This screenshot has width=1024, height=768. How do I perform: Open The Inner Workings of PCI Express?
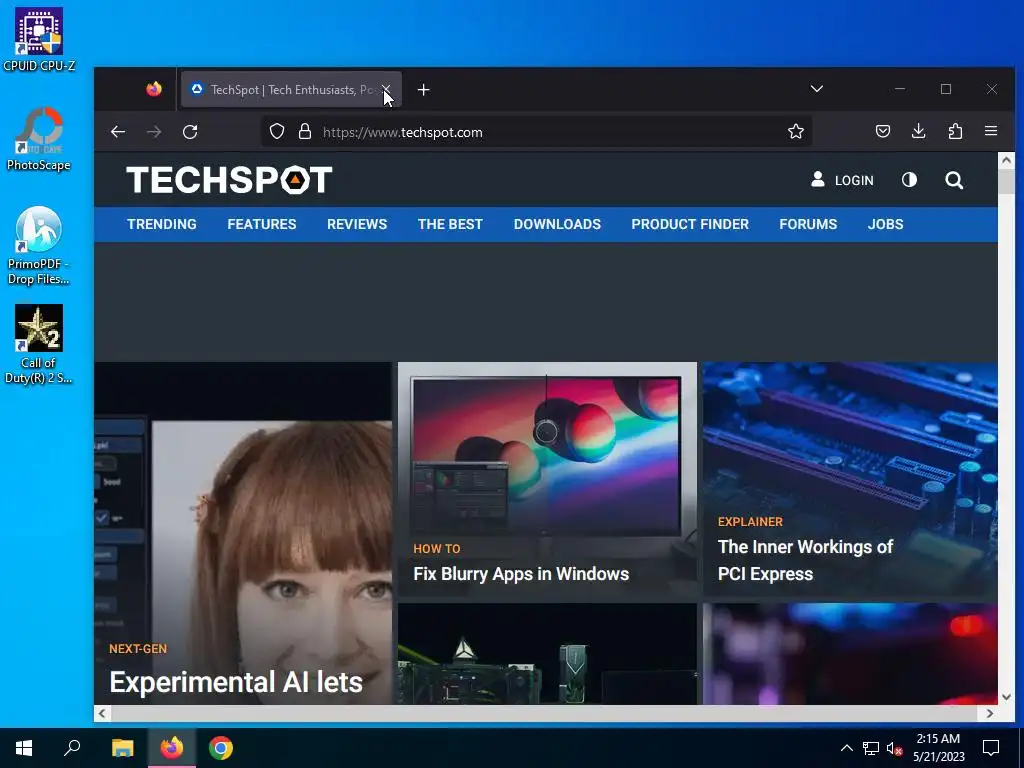click(x=805, y=560)
